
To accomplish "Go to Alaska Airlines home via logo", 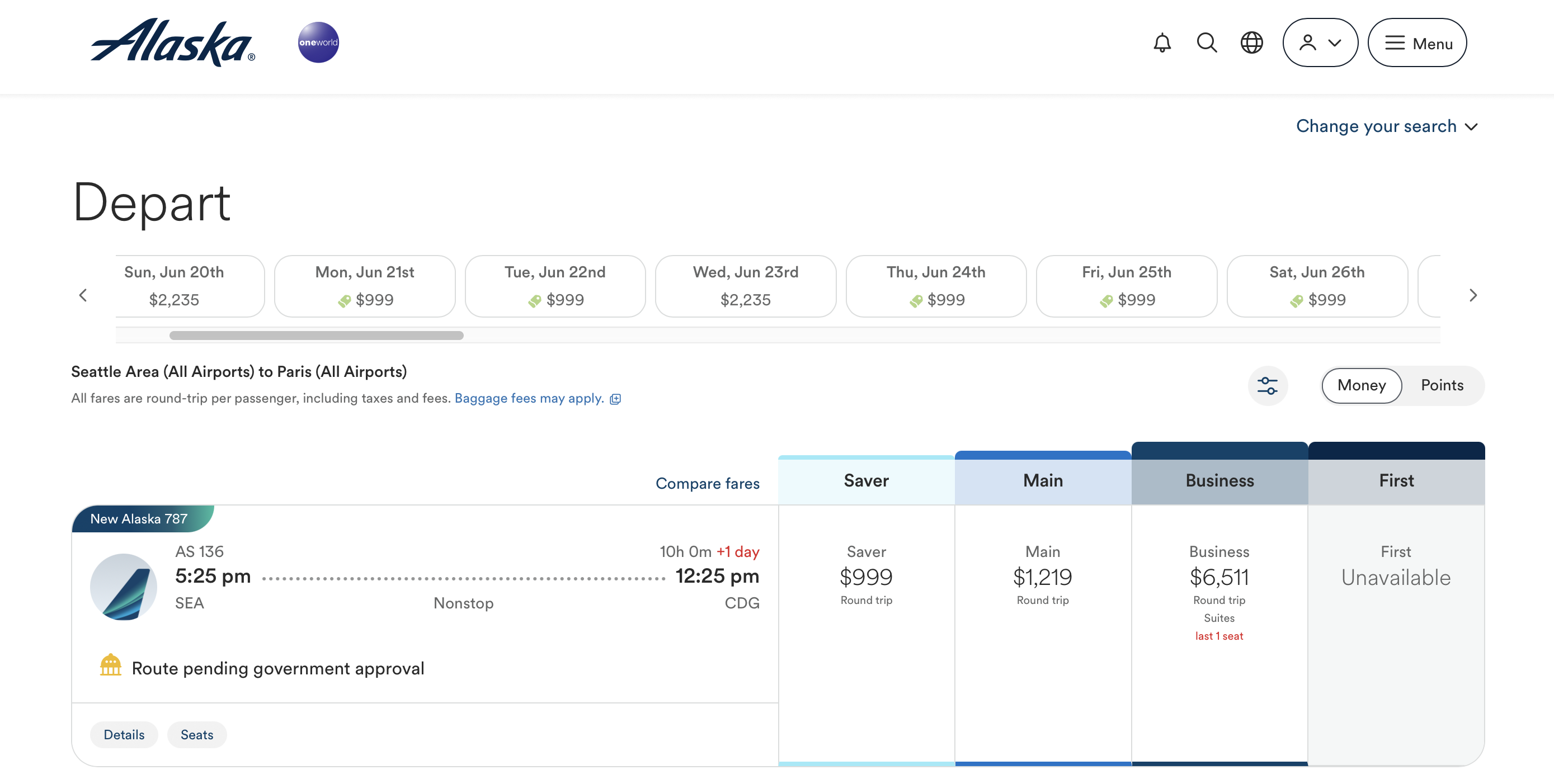I will (173, 42).
